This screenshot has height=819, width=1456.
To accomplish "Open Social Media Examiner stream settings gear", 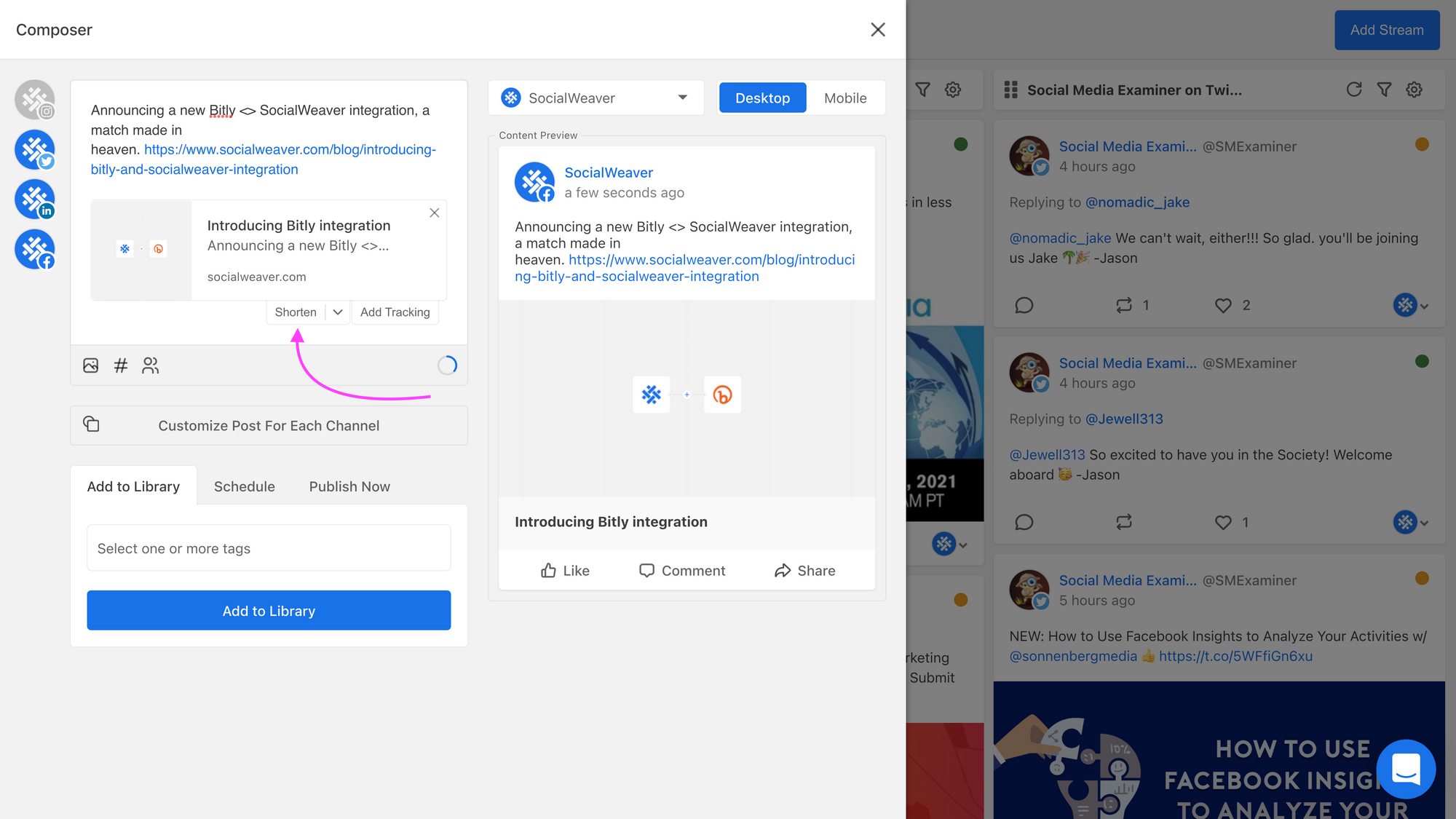I will [1414, 89].
